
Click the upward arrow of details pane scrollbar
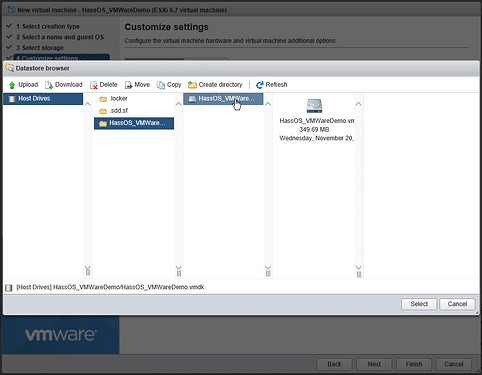point(359,104)
